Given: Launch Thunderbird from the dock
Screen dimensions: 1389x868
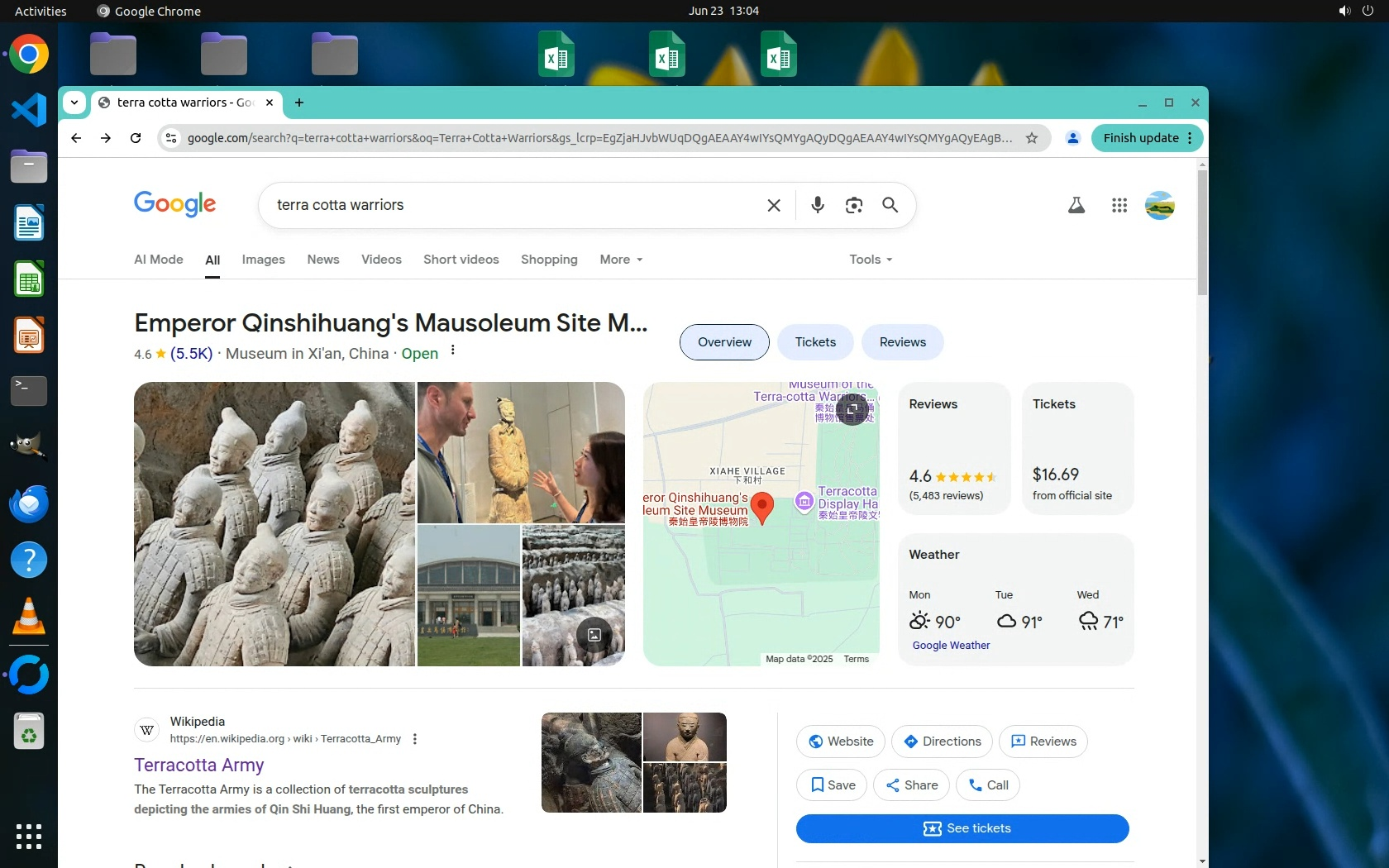Looking at the screenshot, I should 29,503.
